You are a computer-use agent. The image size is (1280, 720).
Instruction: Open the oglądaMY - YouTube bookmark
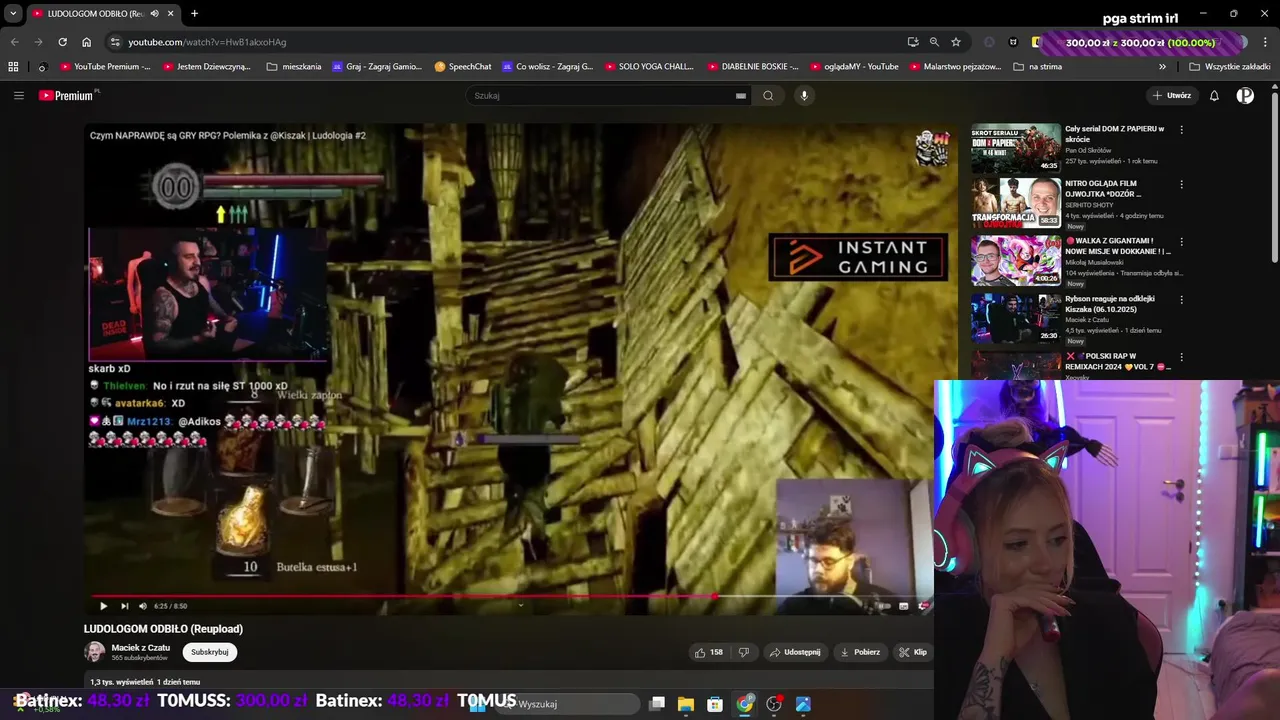click(x=854, y=67)
